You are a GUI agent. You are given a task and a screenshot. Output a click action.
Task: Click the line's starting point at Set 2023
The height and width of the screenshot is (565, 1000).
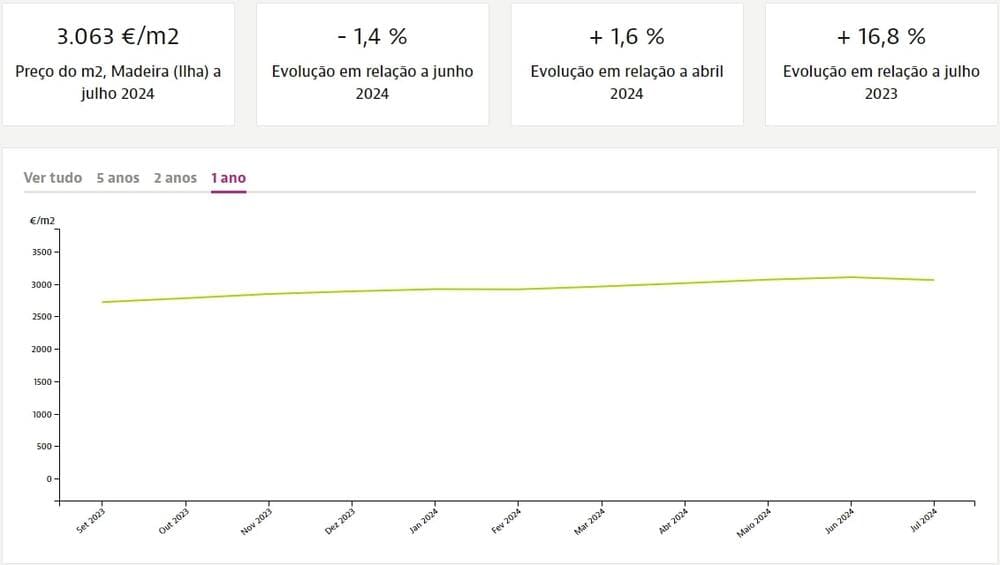103,302
